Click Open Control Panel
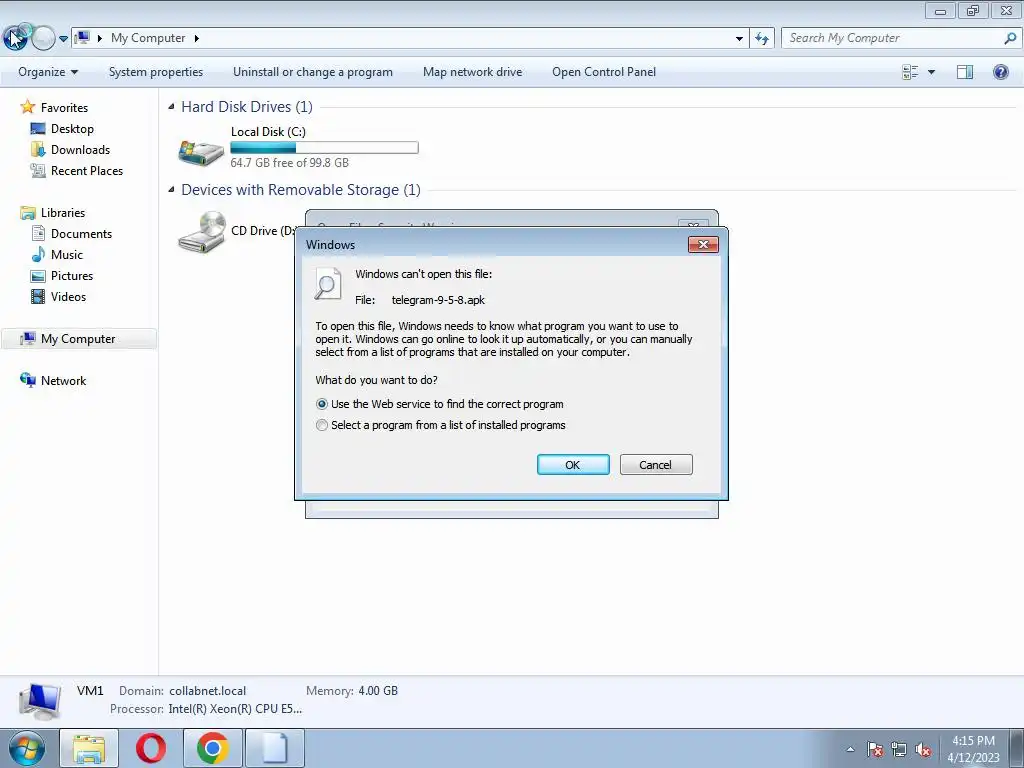Viewport: 1024px width, 768px height. 603,72
